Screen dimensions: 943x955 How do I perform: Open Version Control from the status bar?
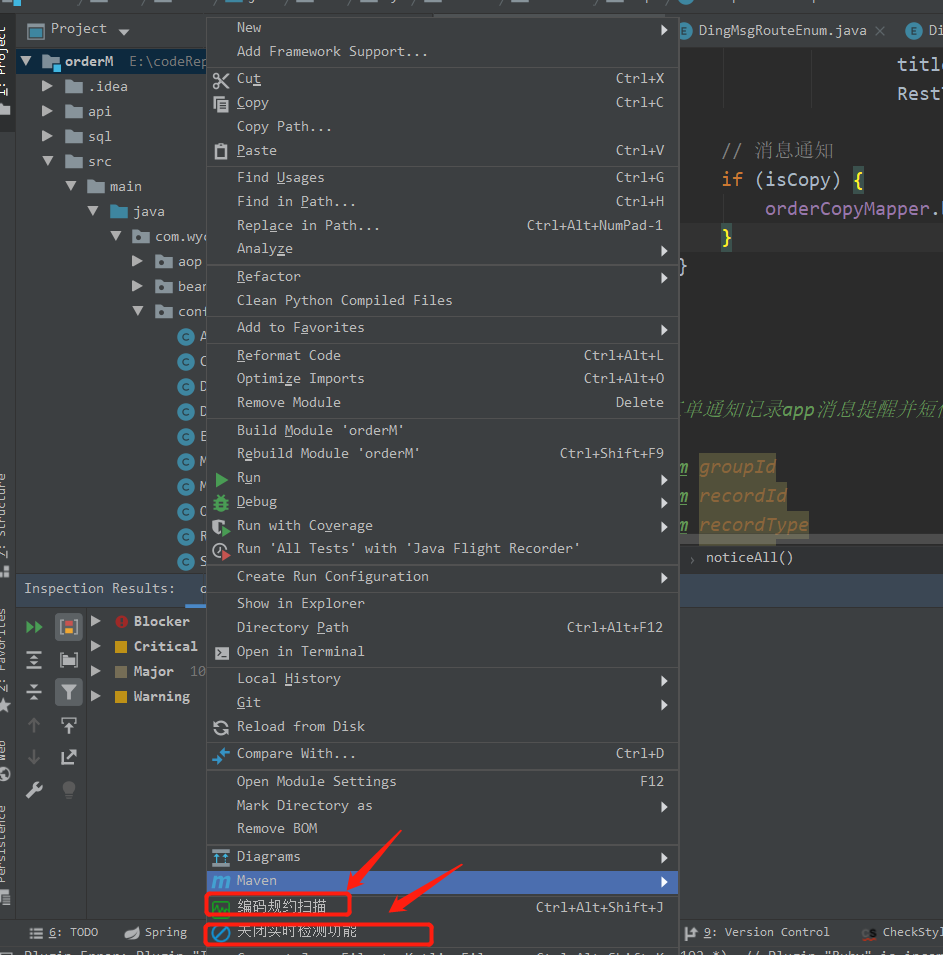click(x=768, y=932)
